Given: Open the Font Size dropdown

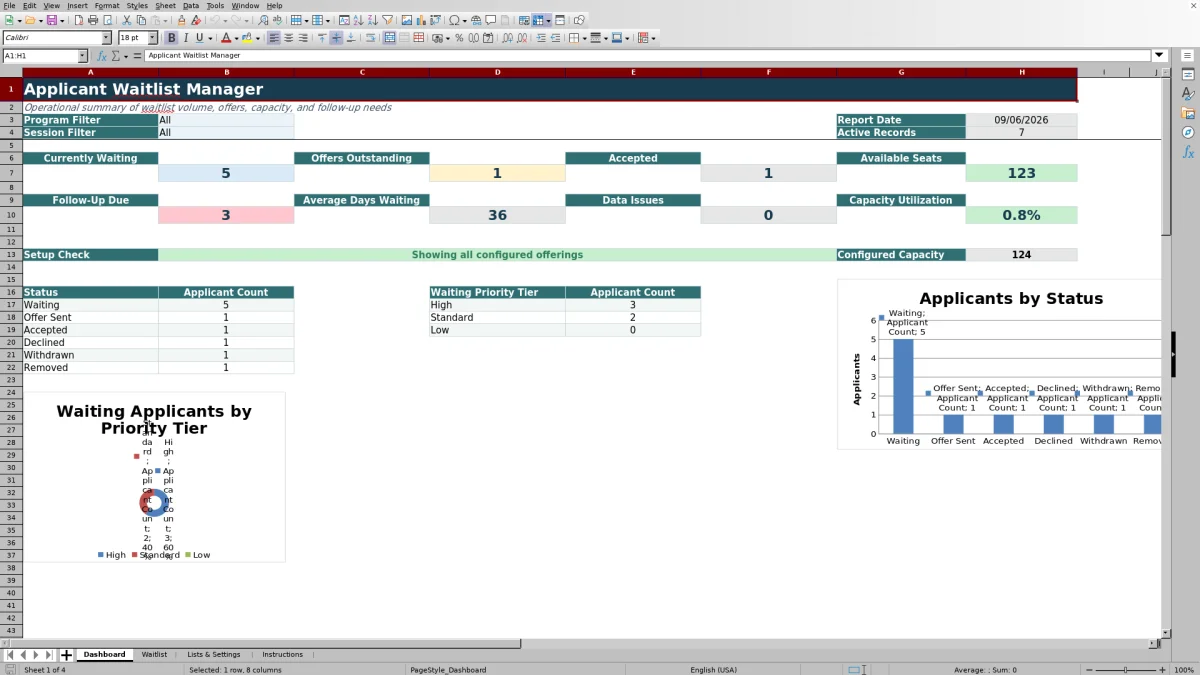Looking at the screenshot, I should [152, 38].
